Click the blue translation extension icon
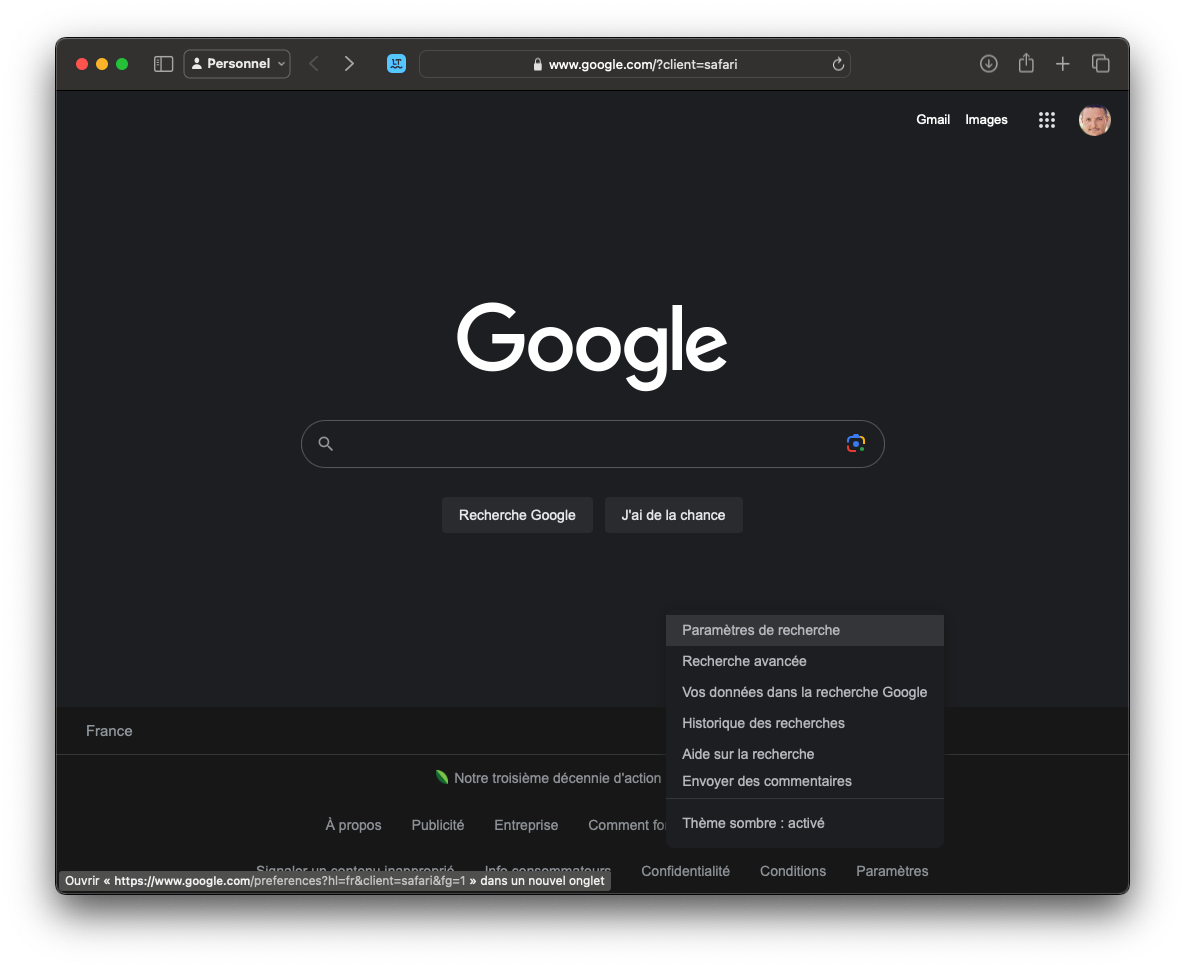Image resolution: width=1185 pixels, height=968 pixels. [396, 64]
